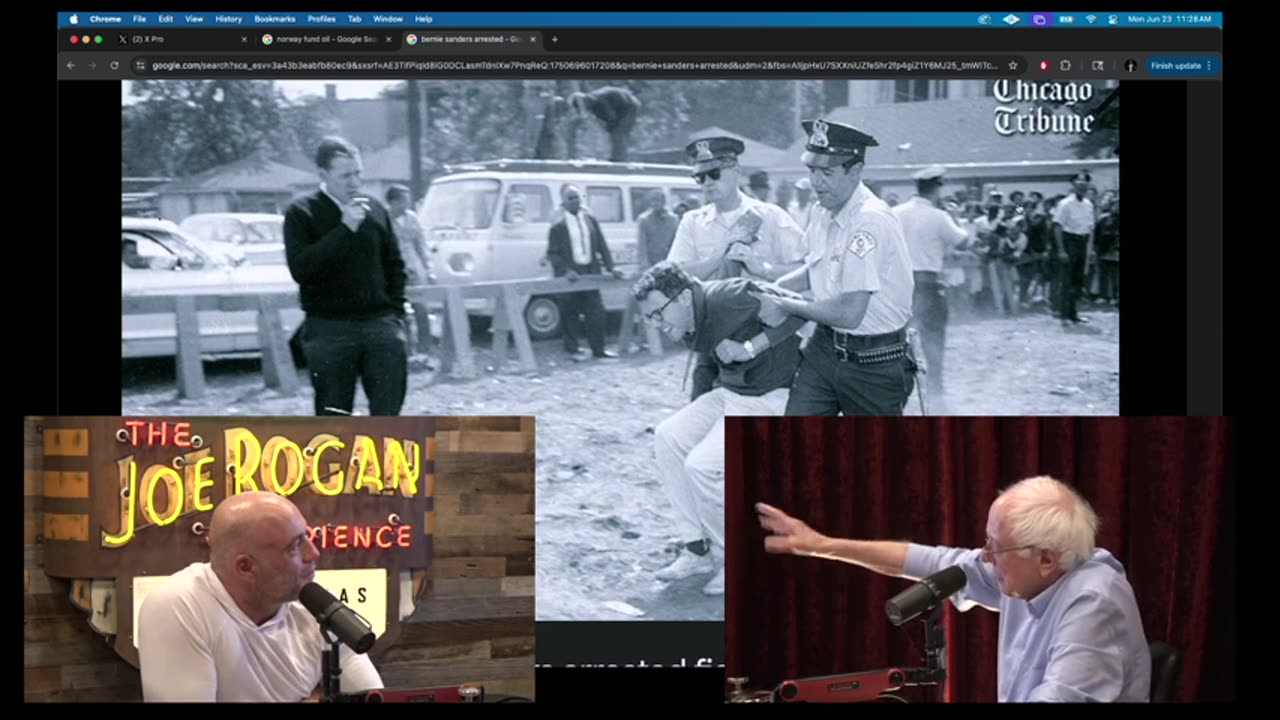Close the bernie sanders arrested tab
This screenshot has width=1280, height=720.
coord(533,39)
